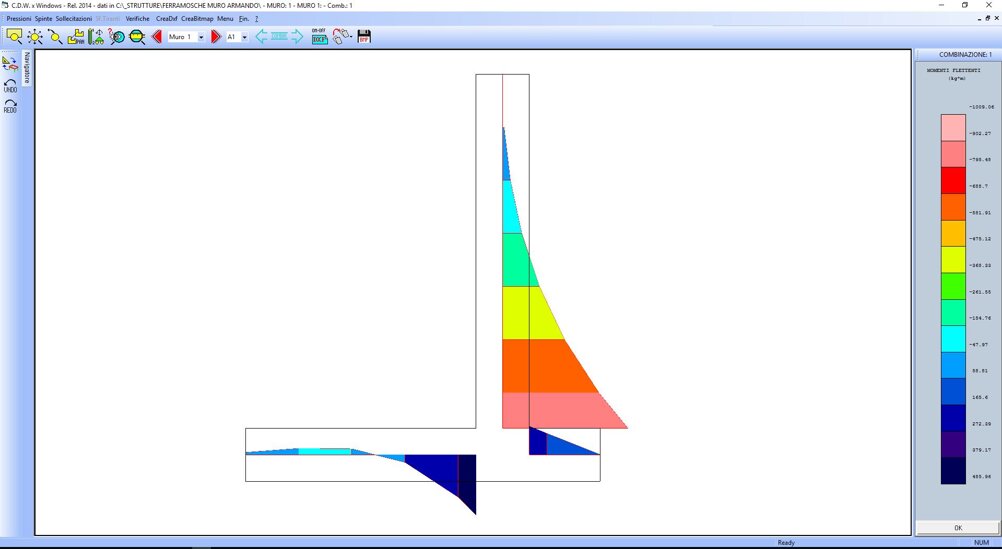Click the cyan right arrow icon
This screenshot has width=1002, height=549.
point(297,36)
